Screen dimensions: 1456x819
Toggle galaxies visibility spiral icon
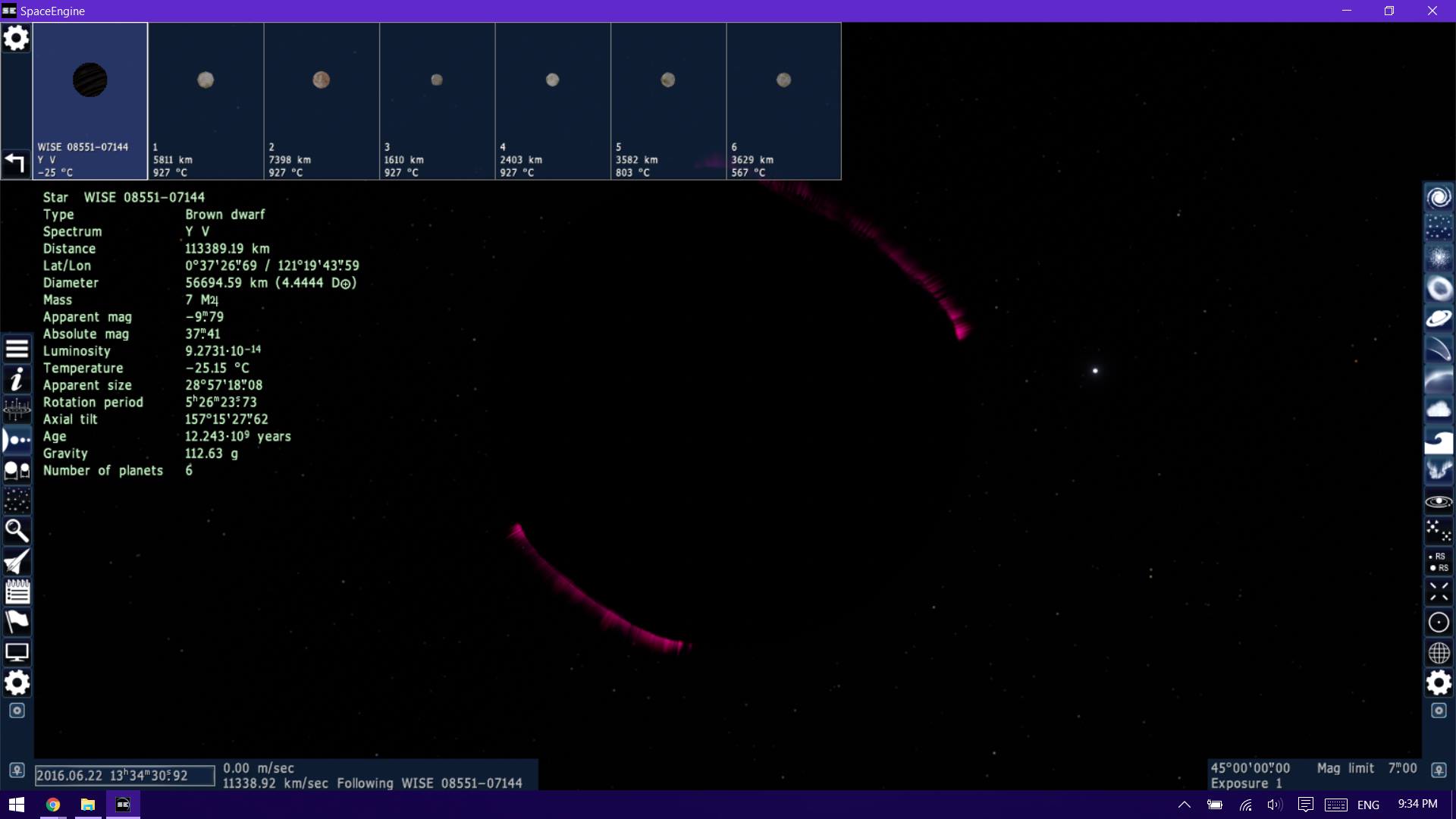pos(1439,197)
